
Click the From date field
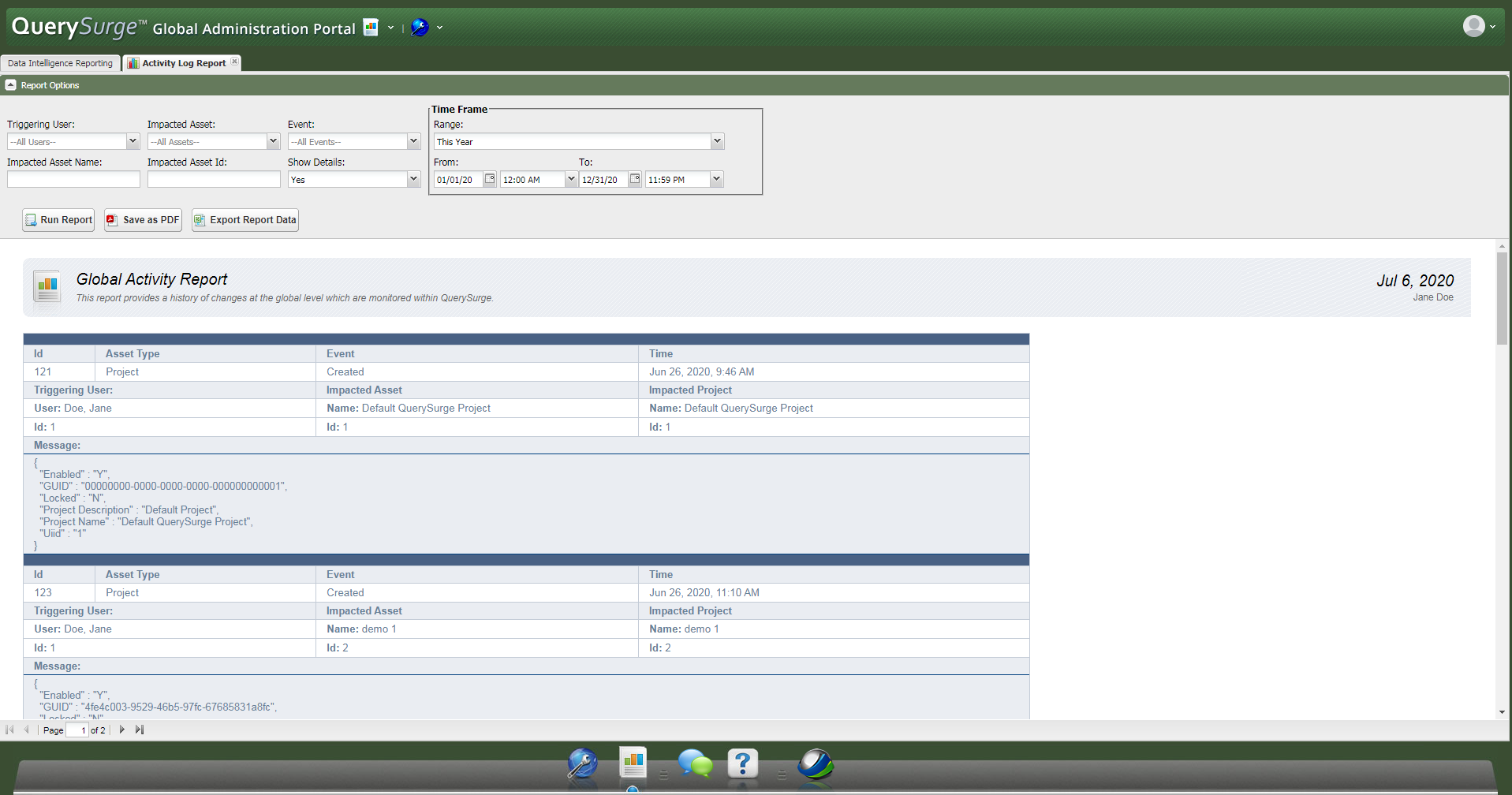(x=458, y=179)
